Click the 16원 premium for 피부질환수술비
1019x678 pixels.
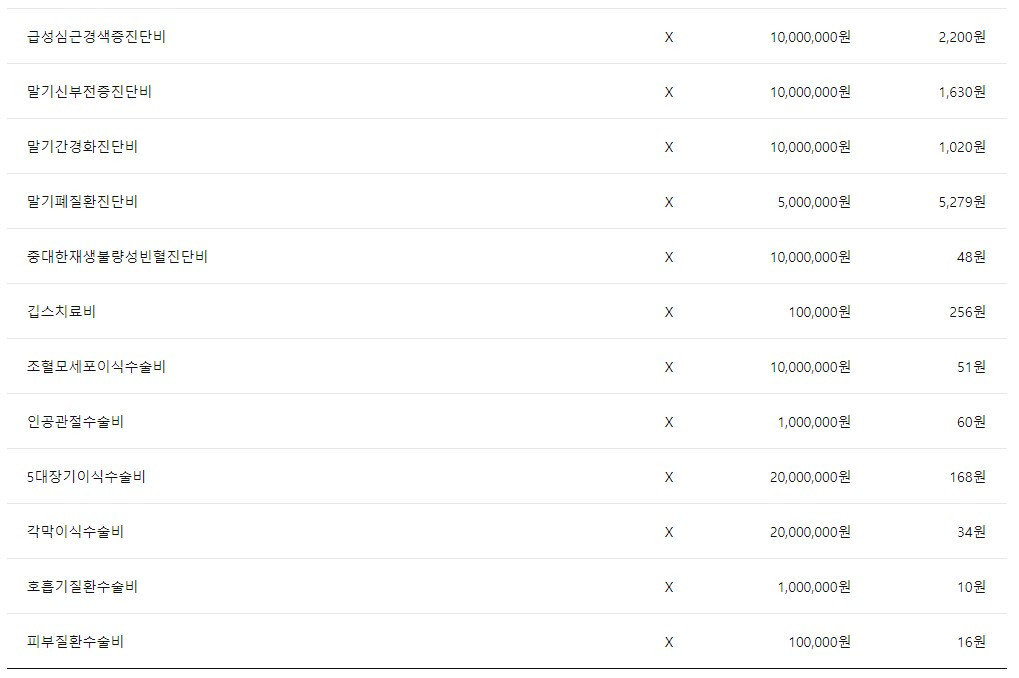[971, 642]
